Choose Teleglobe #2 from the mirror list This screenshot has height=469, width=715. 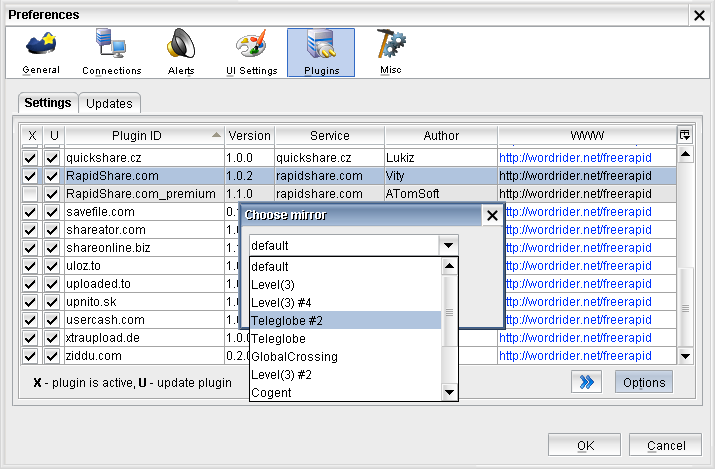[x=343, y=320]
